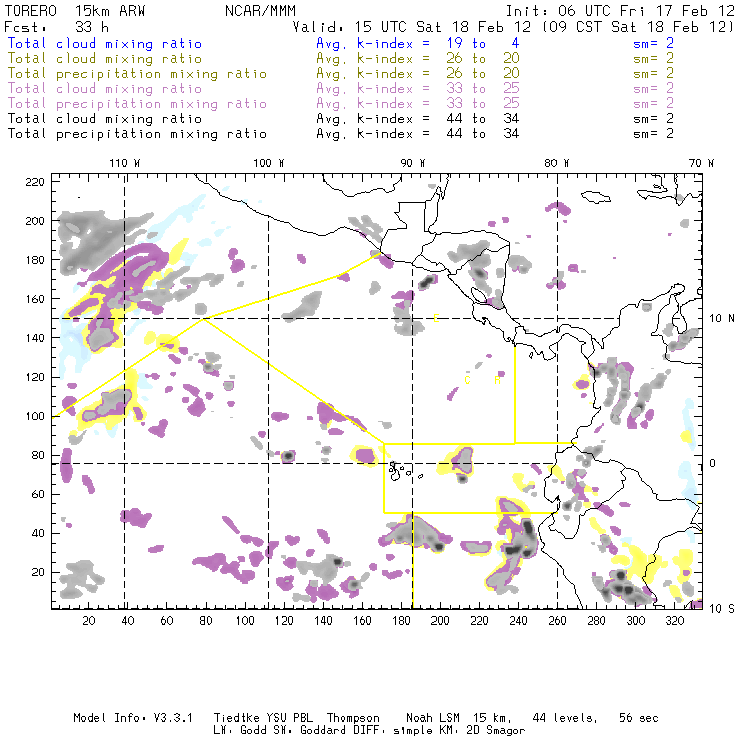Click the horizontal axis tick label "320"
Viewport: 740px width, 740px height.
click(674, 621)
